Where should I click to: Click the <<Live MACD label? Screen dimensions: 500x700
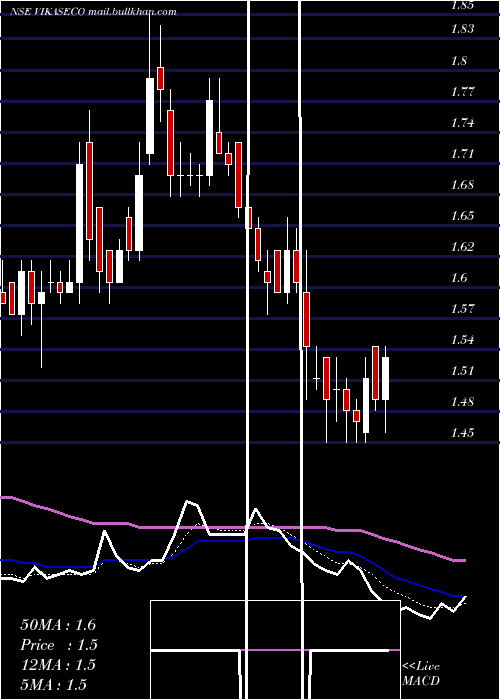pyautogui.click(x=421, y=674)
